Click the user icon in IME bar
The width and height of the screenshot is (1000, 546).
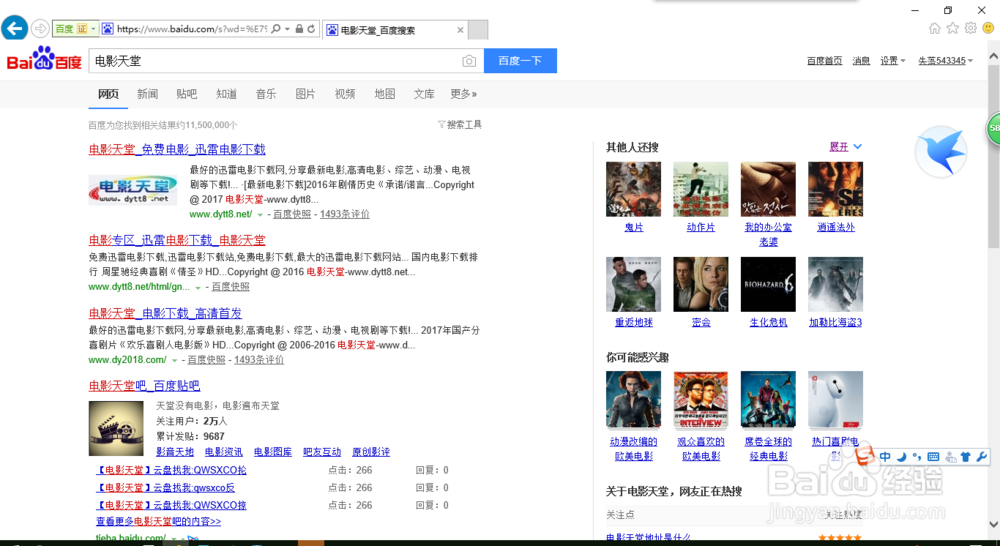click(950, 457)
